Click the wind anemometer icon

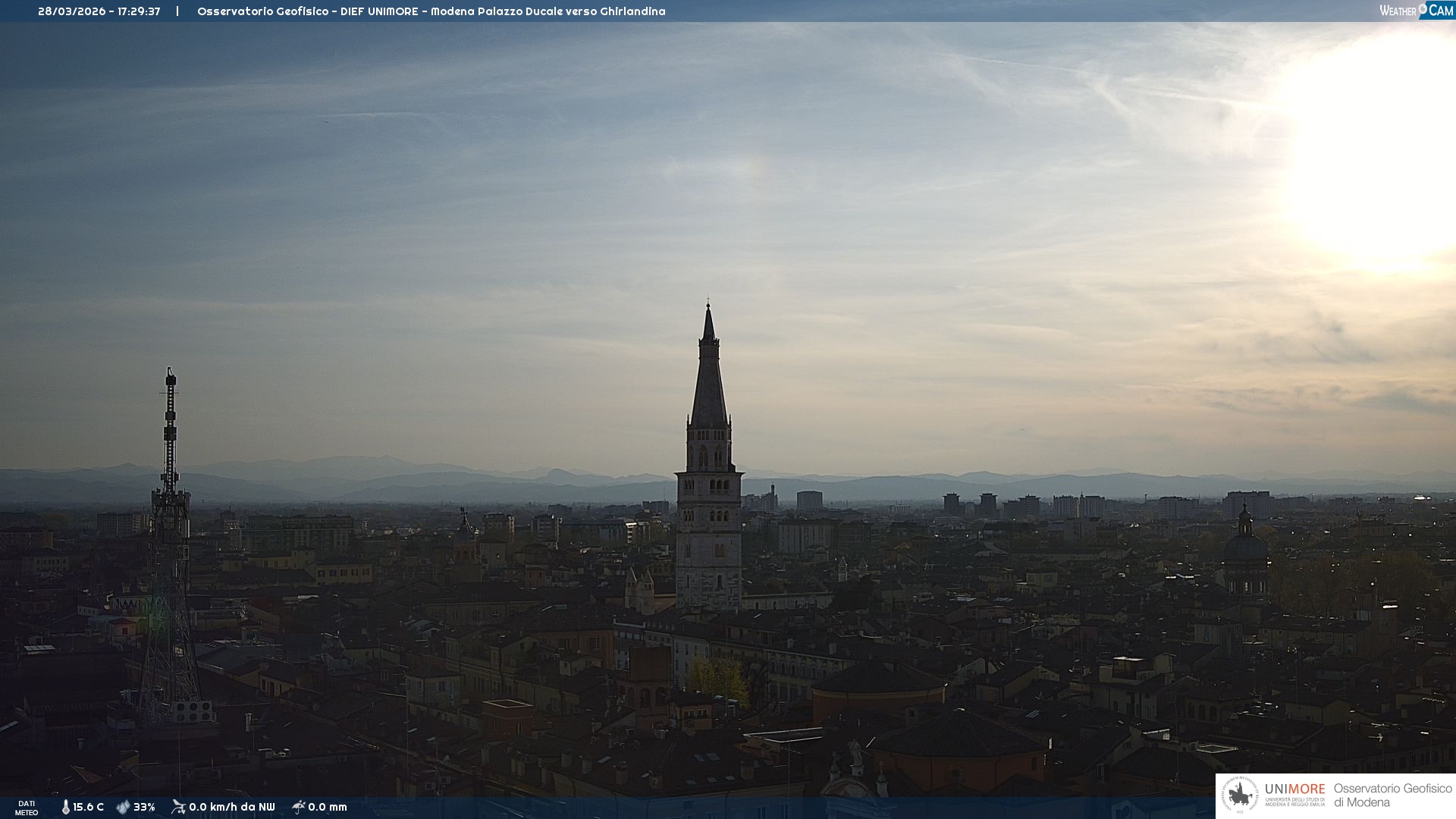coord(178,807)
